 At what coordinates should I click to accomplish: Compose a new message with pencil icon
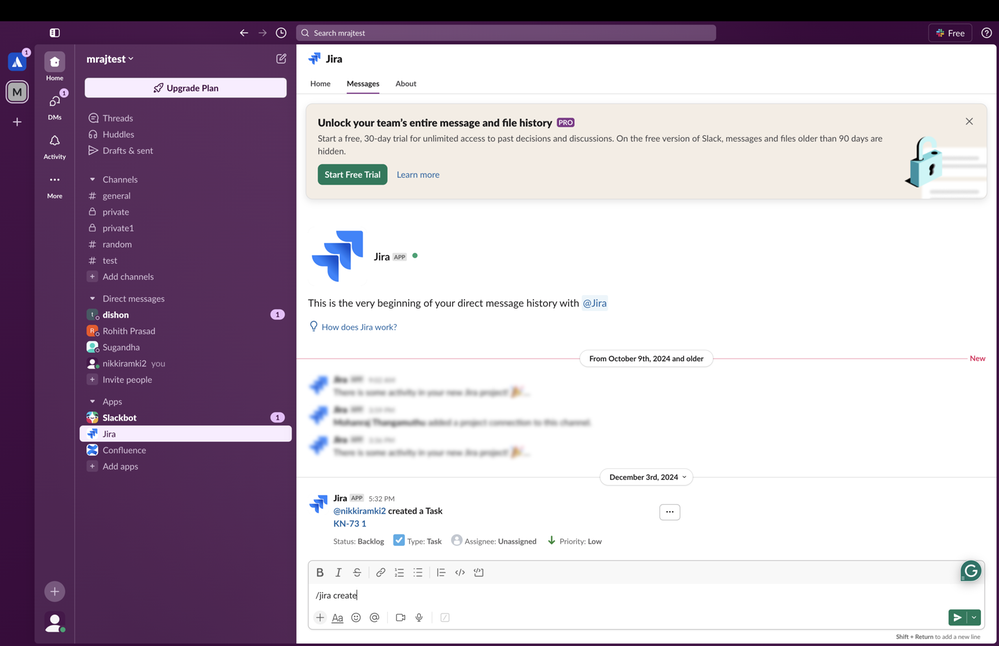(x=281, y=59)
